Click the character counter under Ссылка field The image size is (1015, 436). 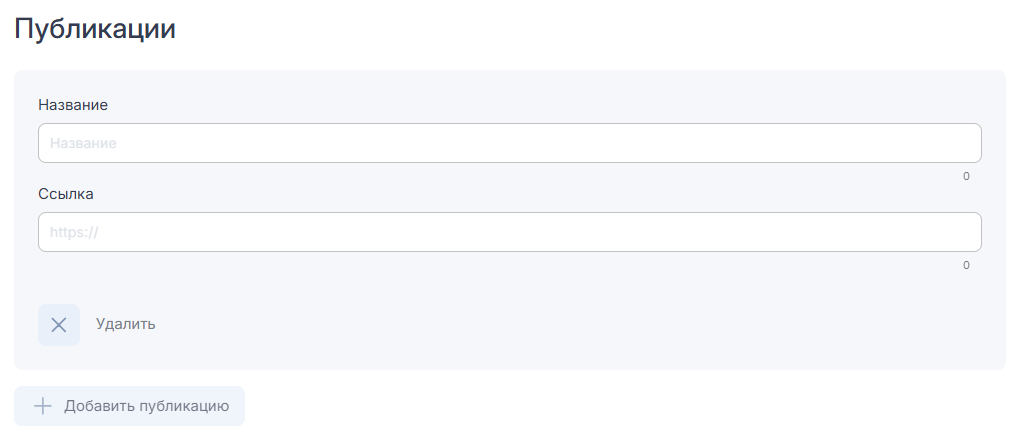[x=966, y=265]
